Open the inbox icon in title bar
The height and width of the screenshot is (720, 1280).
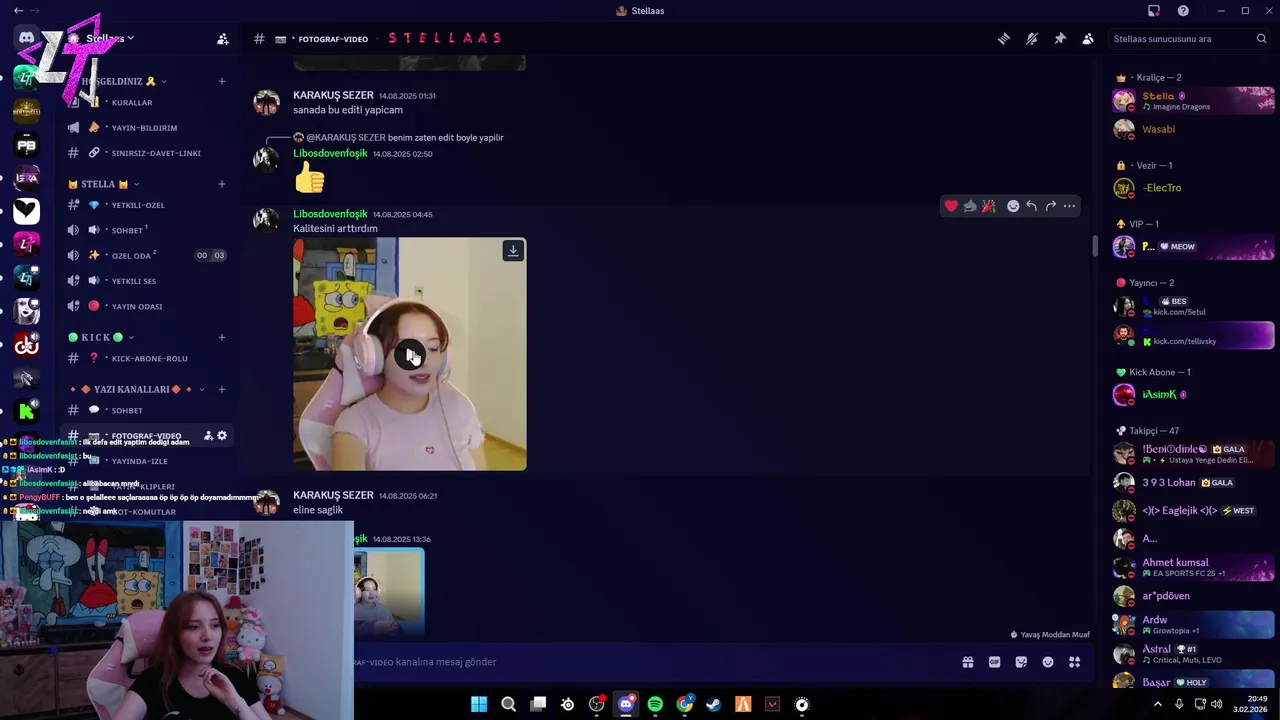[1154, 11]
